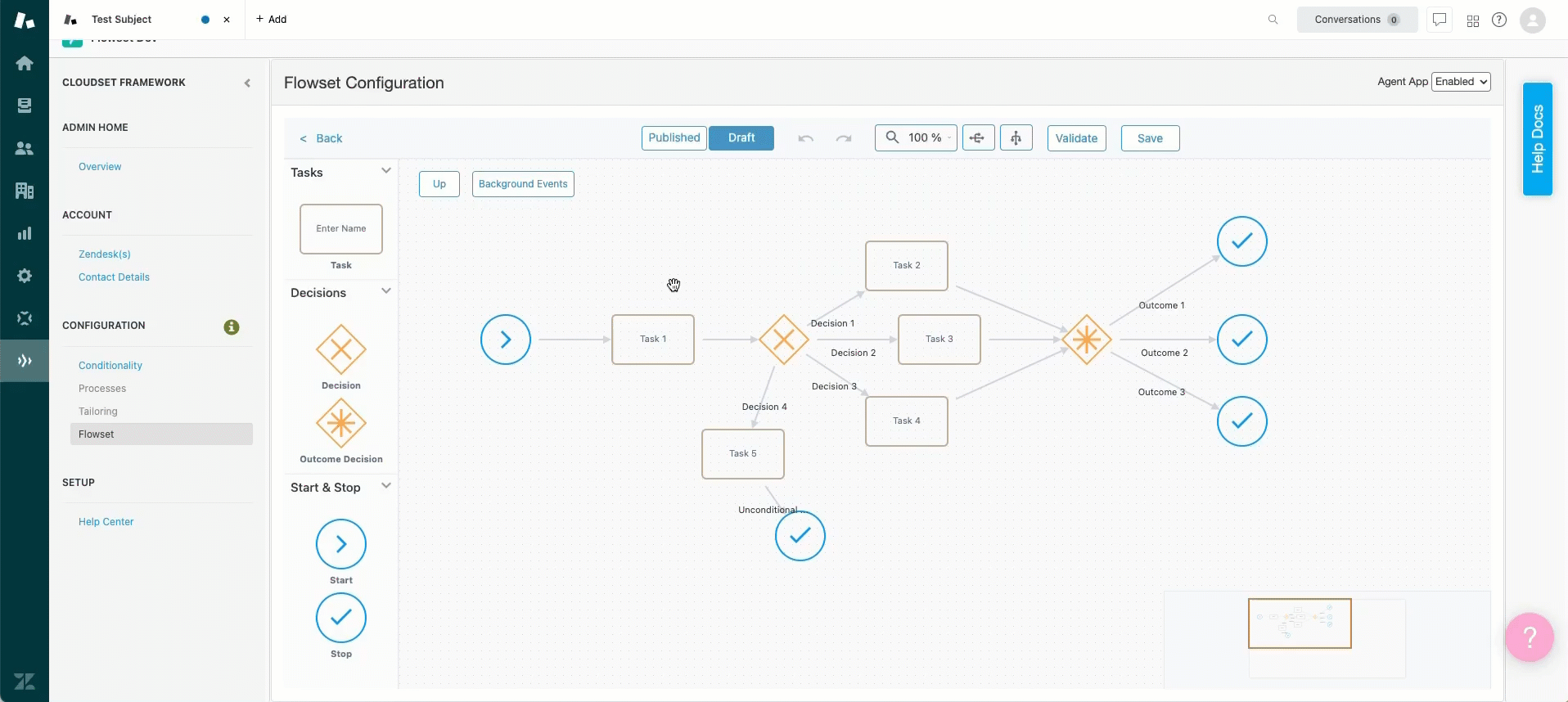Select the Task 3 node

point(939,340)
